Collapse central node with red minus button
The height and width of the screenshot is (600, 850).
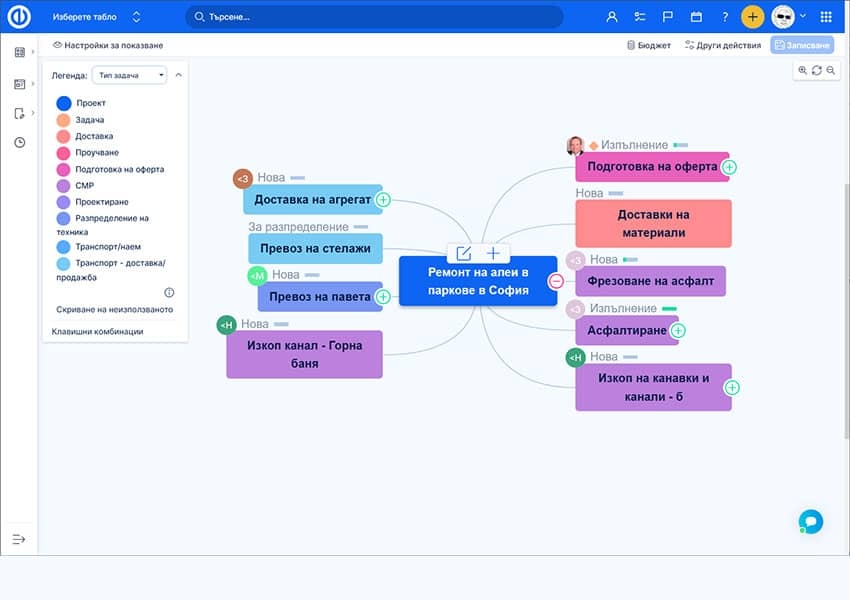556,281
